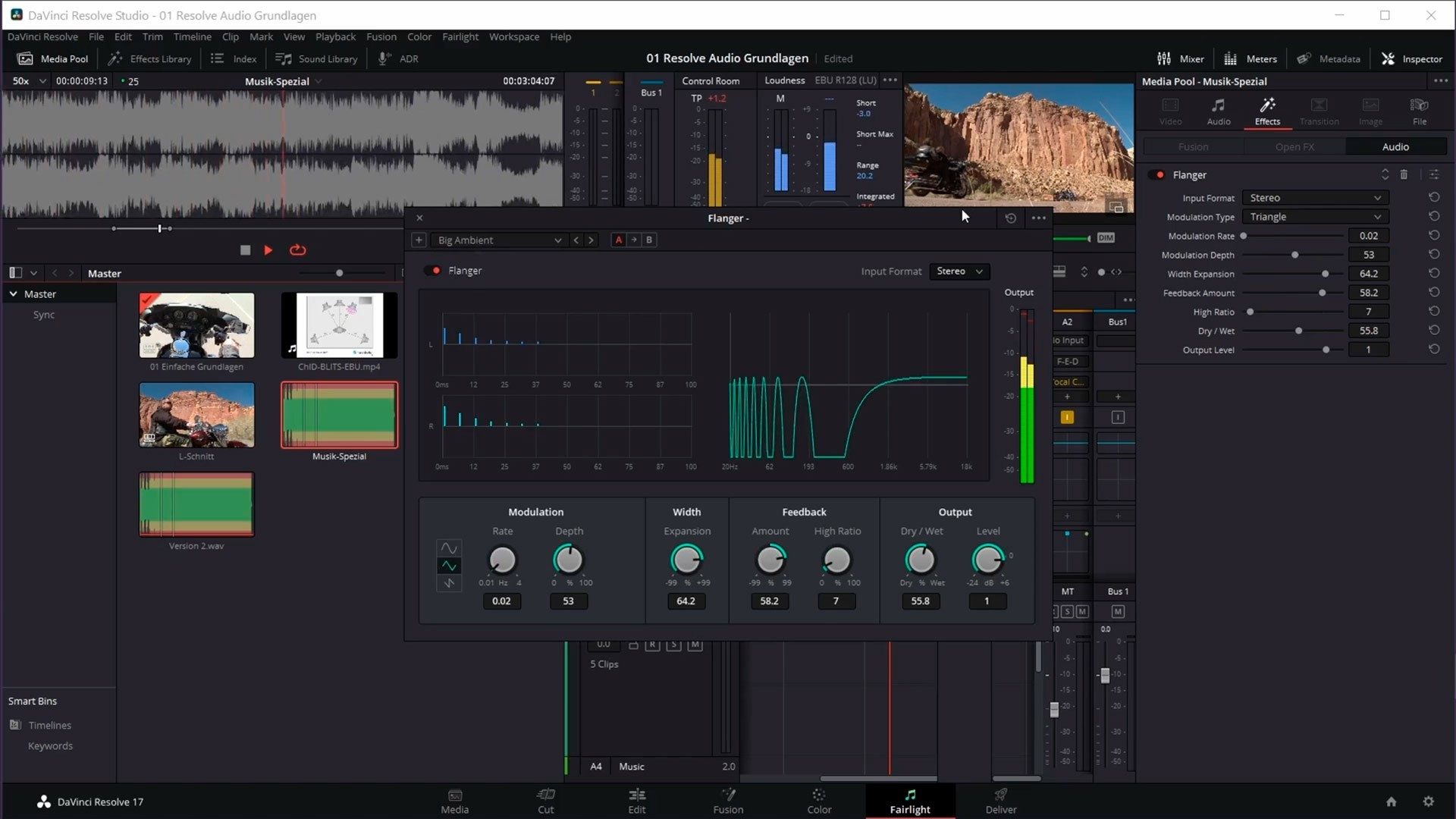Select A comparison state
The image size is (1456, 819).
pyautogui.click(x=619, y=240)
